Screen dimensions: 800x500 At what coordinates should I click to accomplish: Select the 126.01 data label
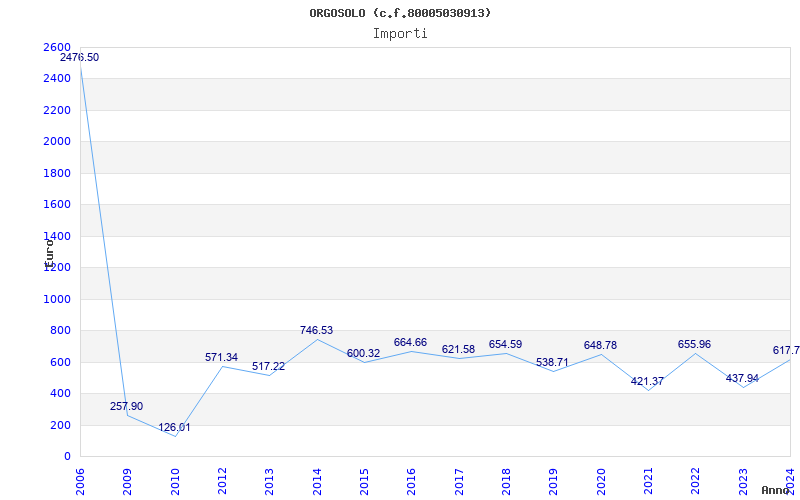click(x=174, y=427)
